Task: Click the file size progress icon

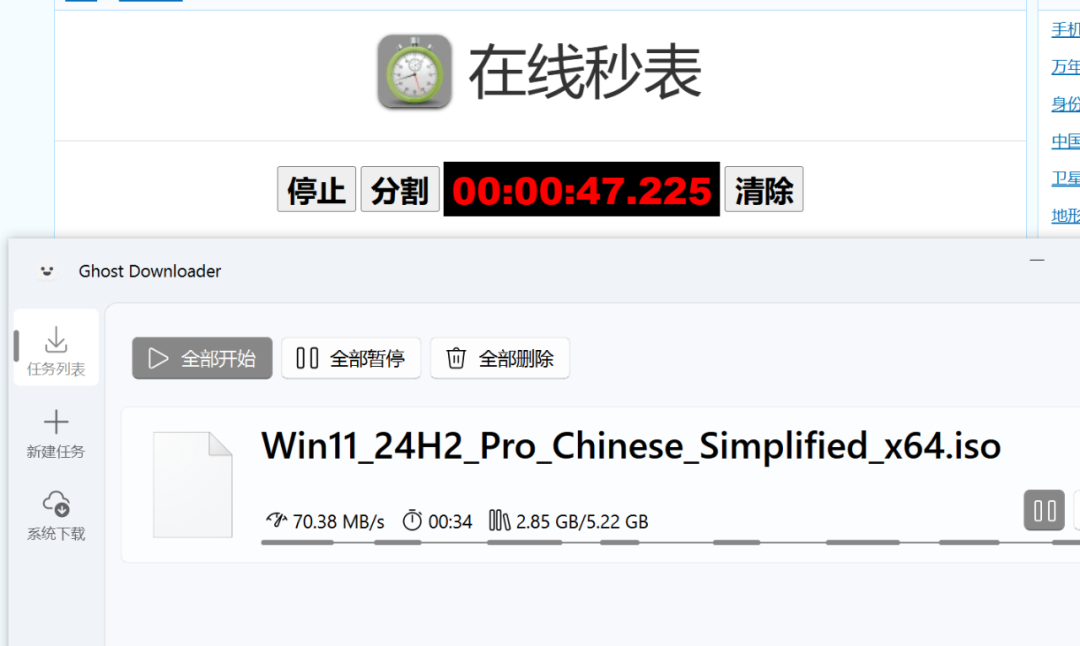Action: point(499,521)
